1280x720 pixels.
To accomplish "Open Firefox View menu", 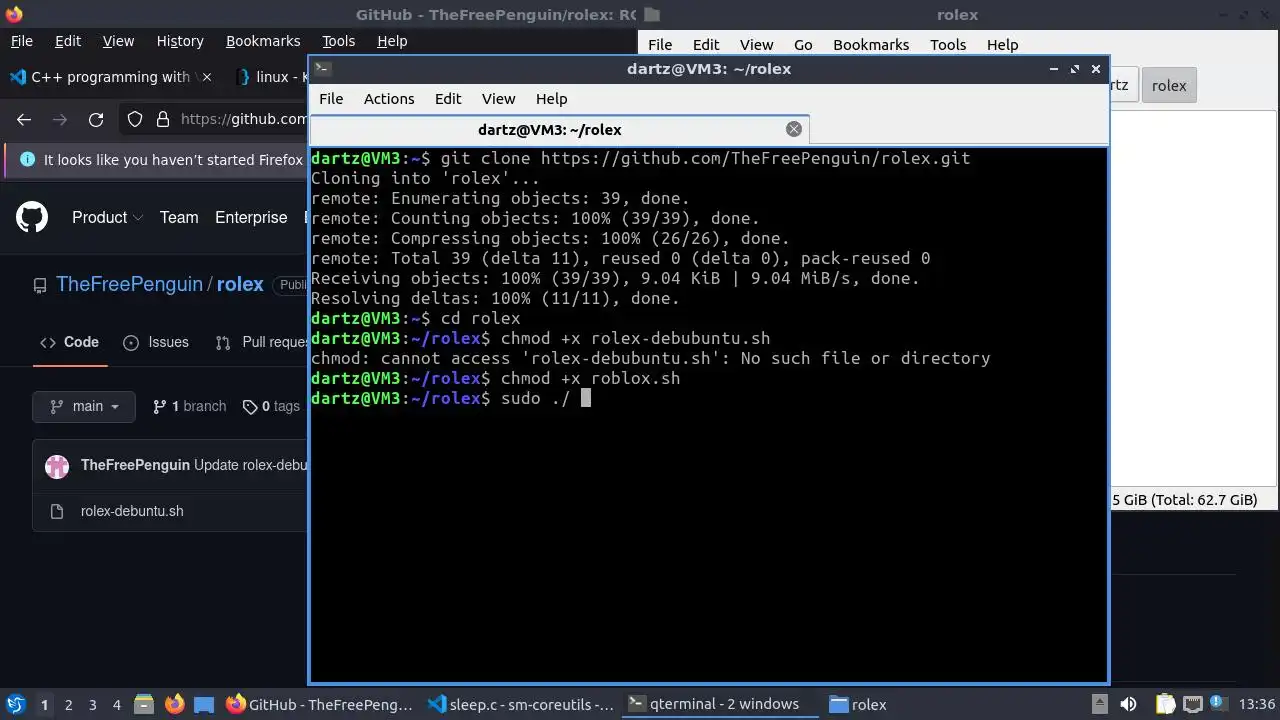I will 118,41.
